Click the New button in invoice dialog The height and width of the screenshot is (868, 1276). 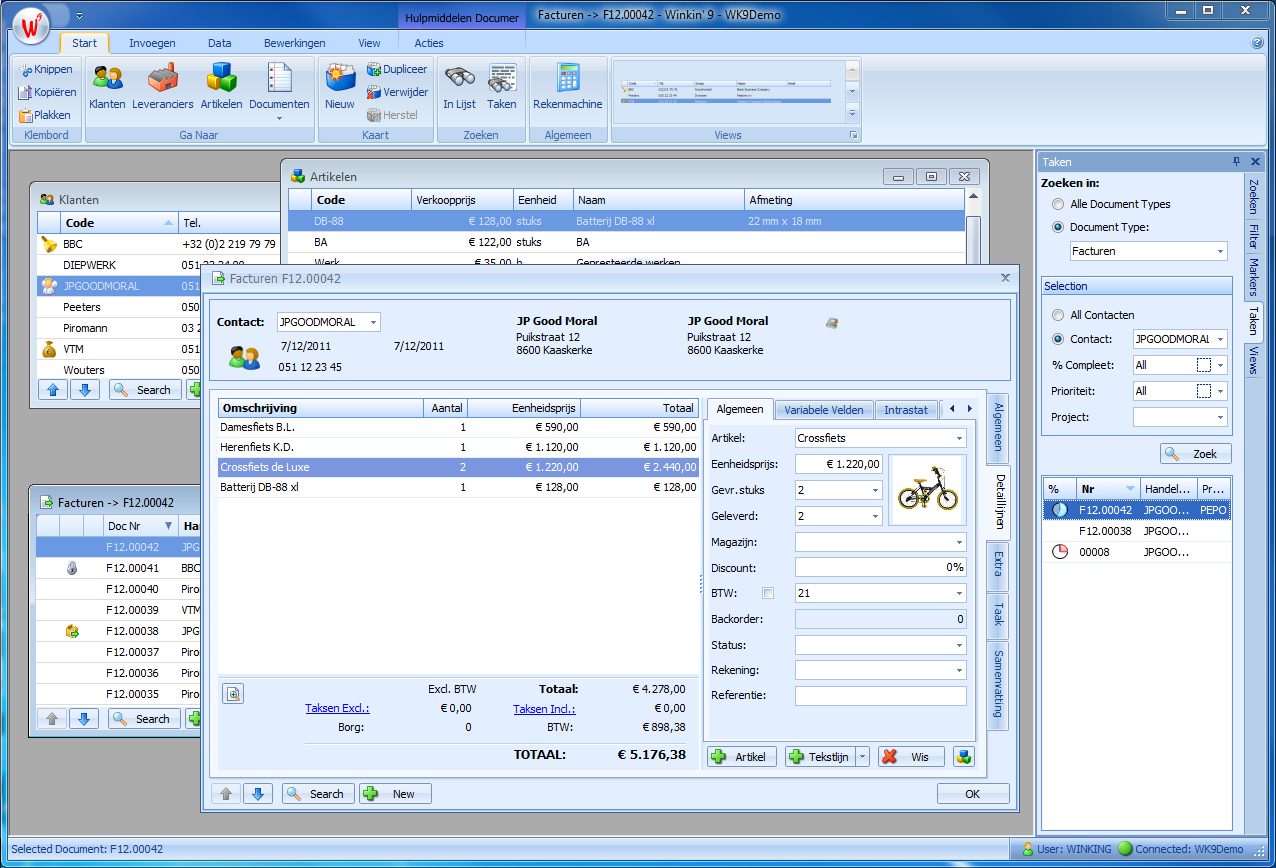click(x=395, y=794)
